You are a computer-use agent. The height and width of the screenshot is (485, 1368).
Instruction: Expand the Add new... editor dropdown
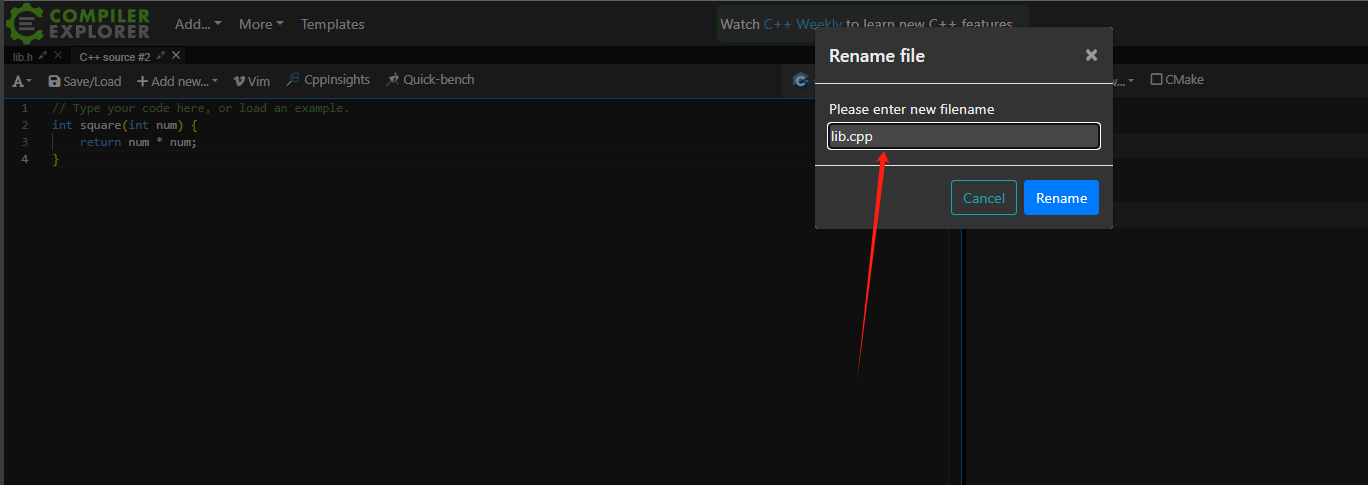click(x=177, y=81)
